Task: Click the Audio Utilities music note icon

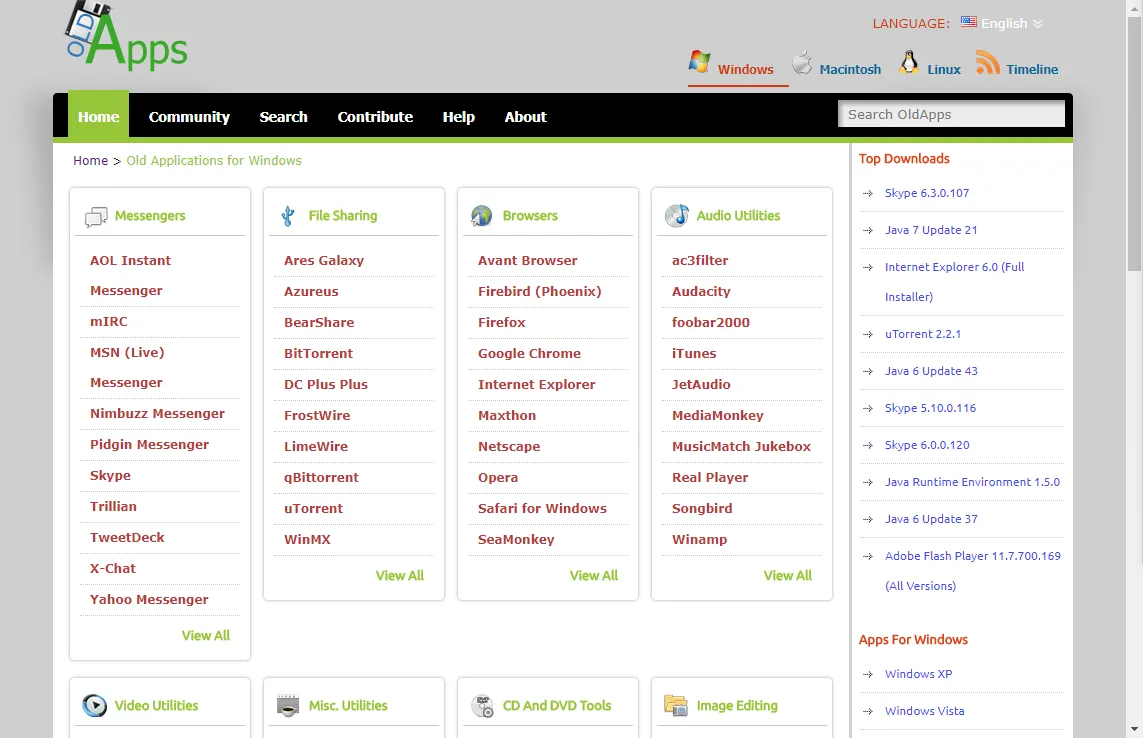Action: pyautogui.click(x=676, y=216)
